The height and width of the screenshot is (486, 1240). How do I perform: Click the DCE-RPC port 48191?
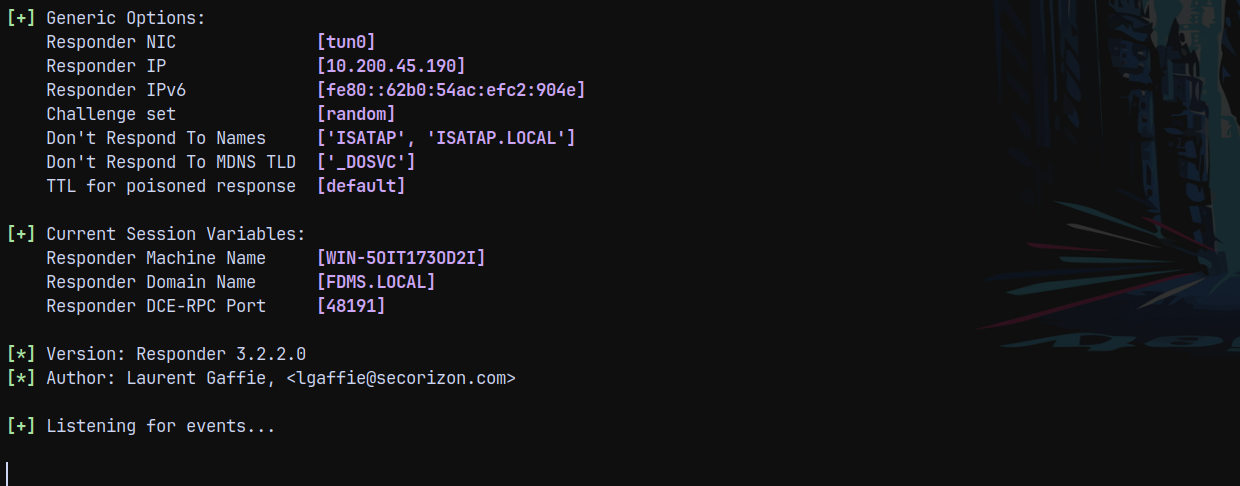click(x=351, y=306)
